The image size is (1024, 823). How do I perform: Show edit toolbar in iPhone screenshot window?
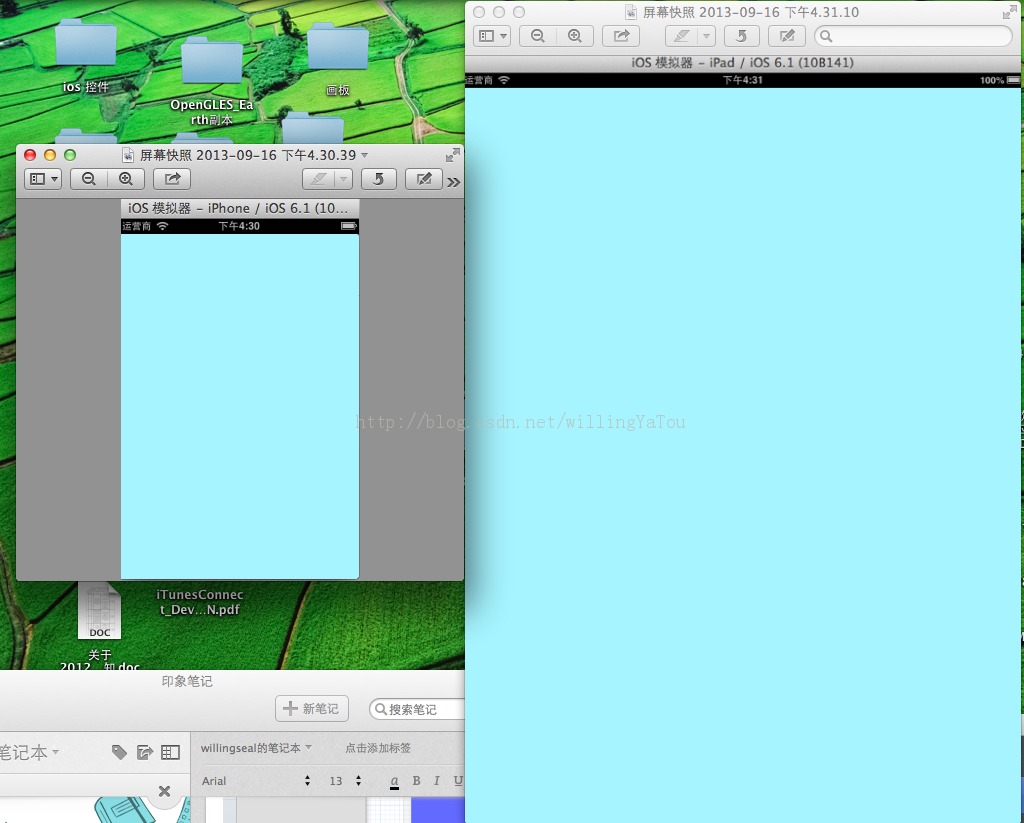click(424, 179)
